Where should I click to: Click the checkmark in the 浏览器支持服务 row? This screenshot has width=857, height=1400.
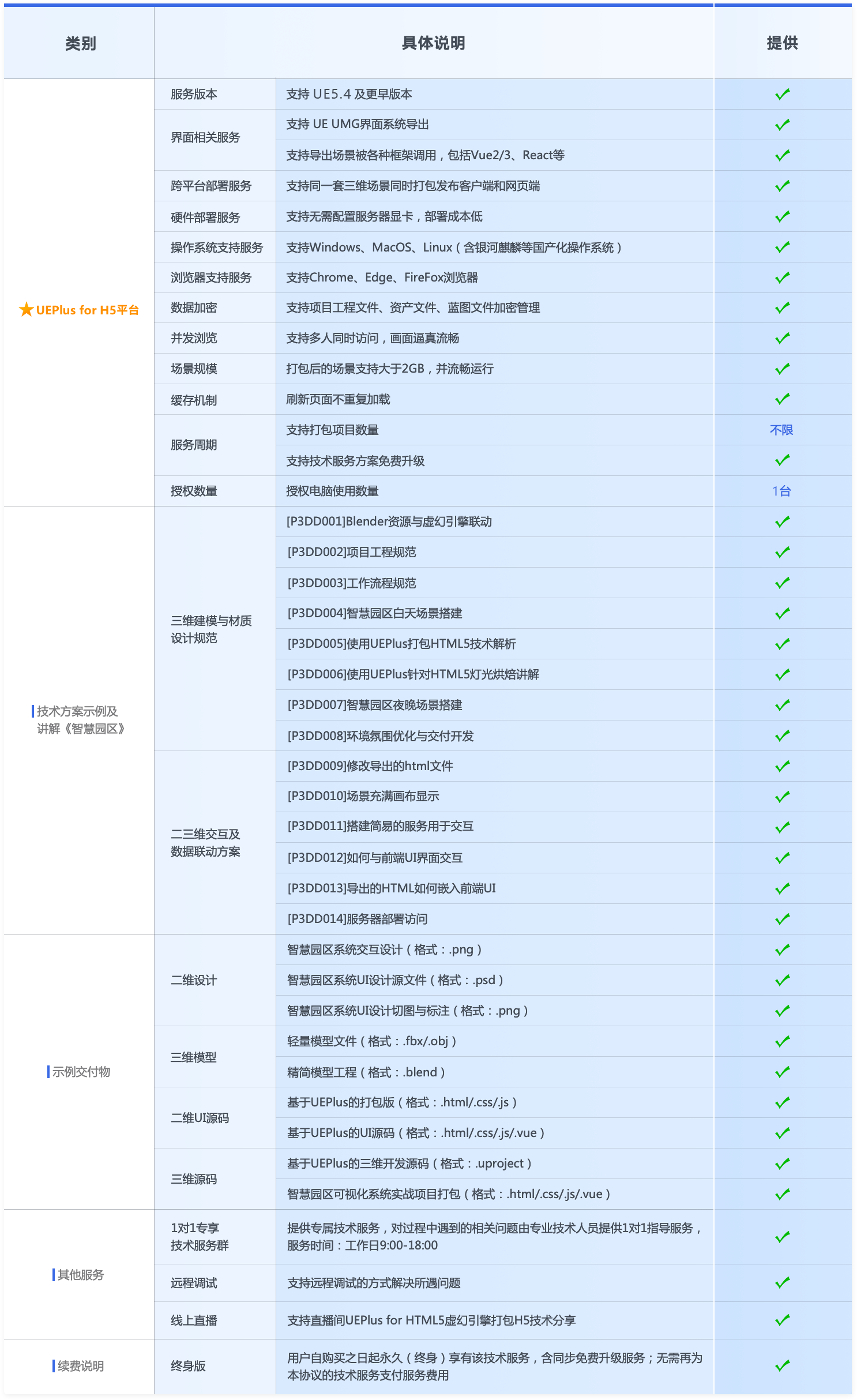[782, 277]
